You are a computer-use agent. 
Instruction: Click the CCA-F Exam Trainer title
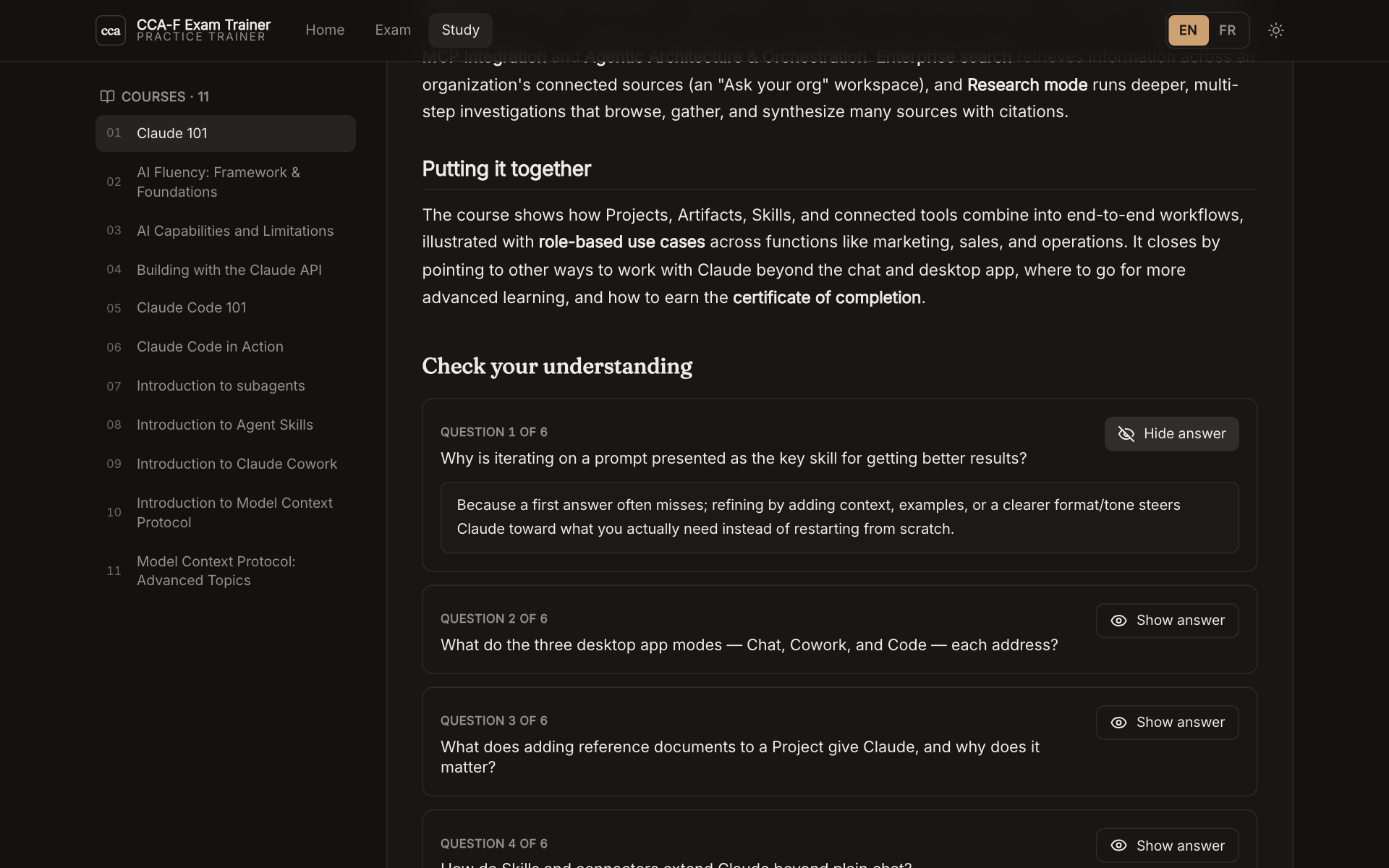204,25
